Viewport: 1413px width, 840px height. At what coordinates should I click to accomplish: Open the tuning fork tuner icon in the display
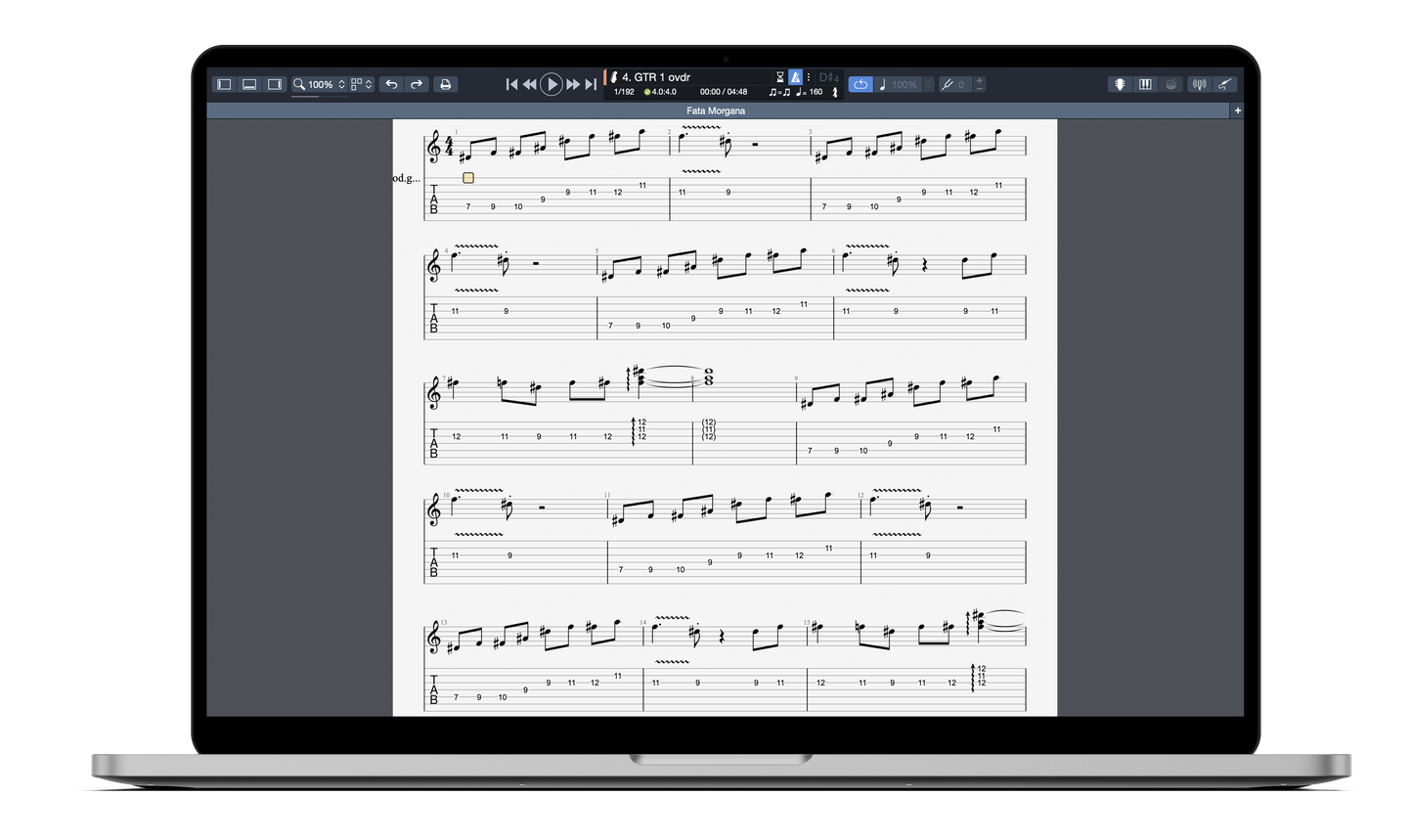click(834, 92)
